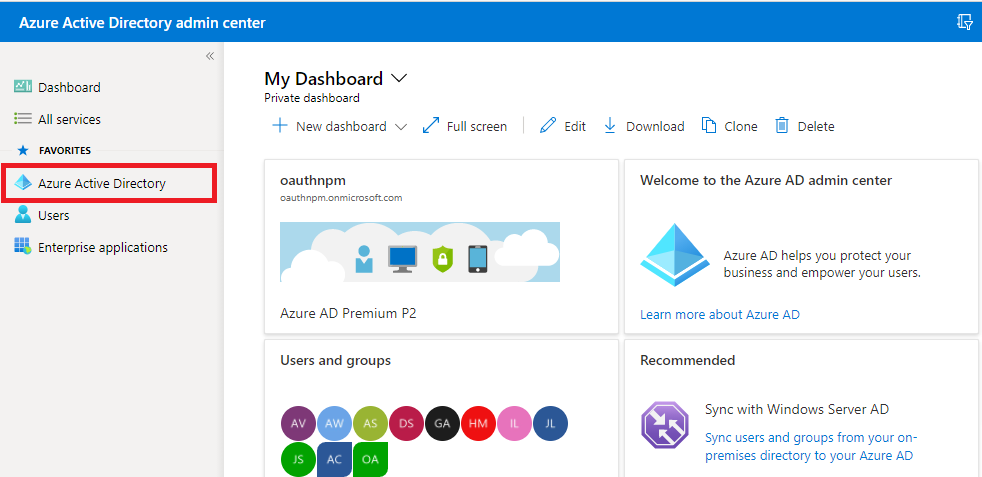
Task: Click the top-right portal header icon
Action: pyautogui.click(x=964, y=22)
